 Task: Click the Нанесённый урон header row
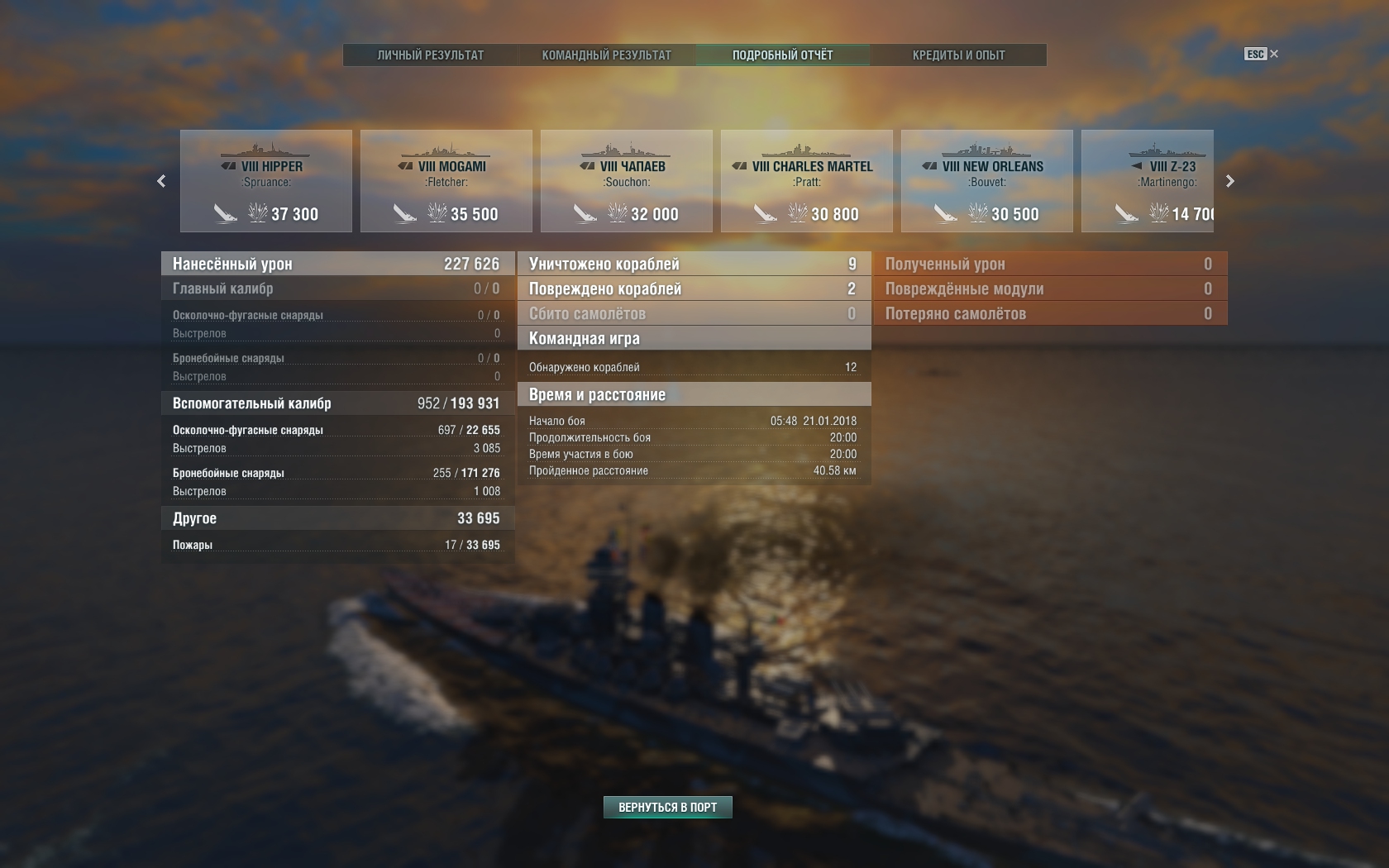(337, 264)
